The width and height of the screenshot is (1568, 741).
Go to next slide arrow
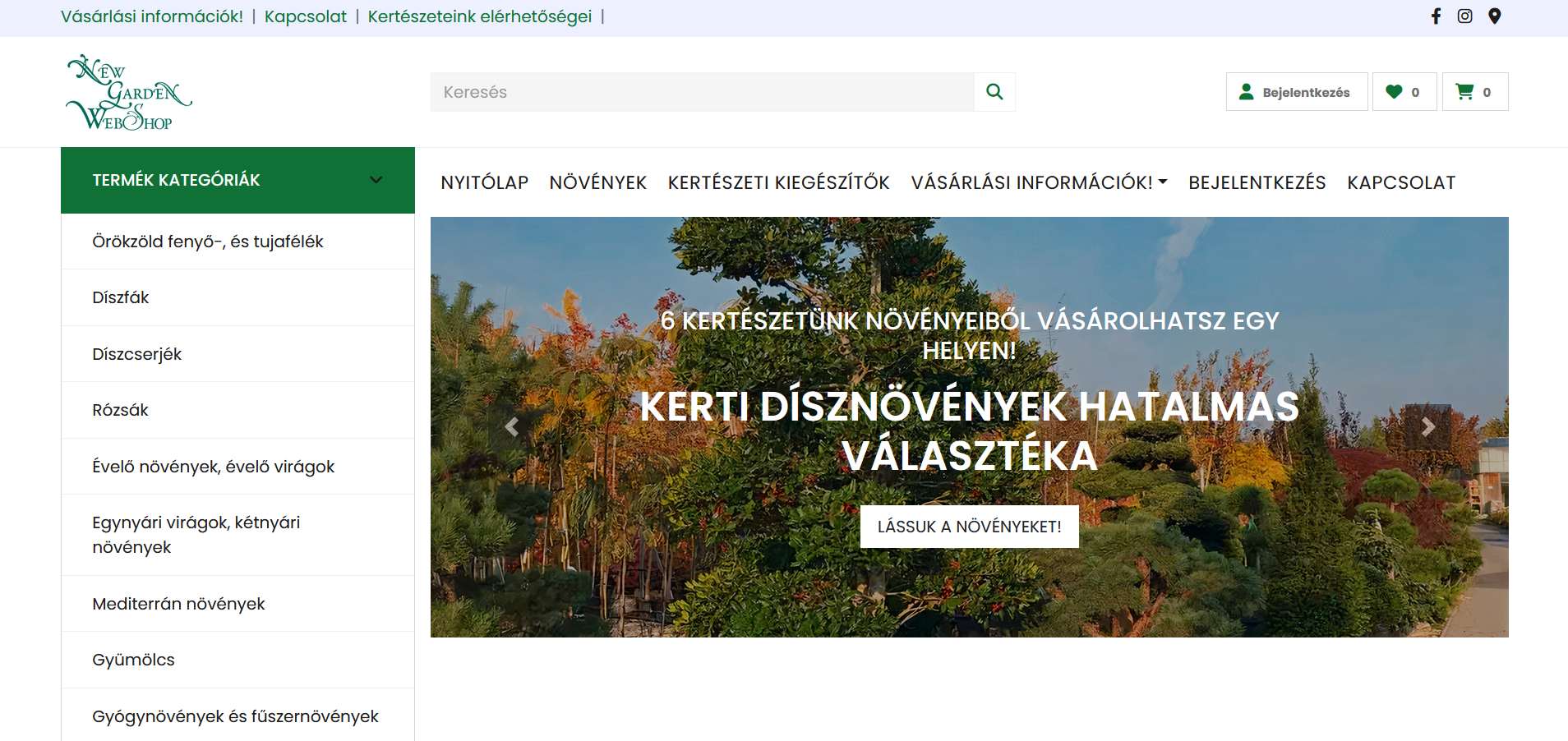coord(1428,427)
